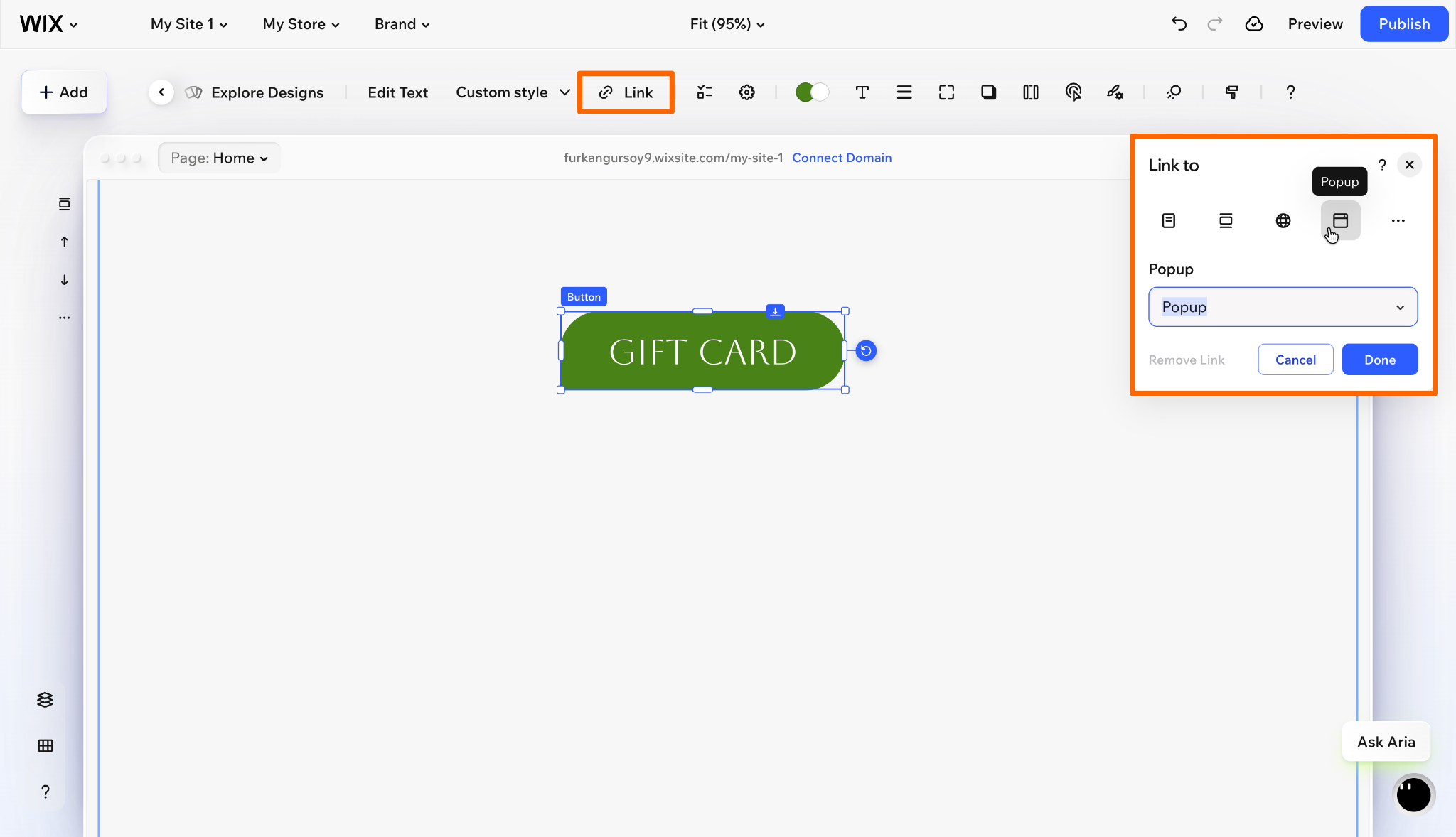Click the Preview button
The image size is (1456, 837).
coord(1315,24)
